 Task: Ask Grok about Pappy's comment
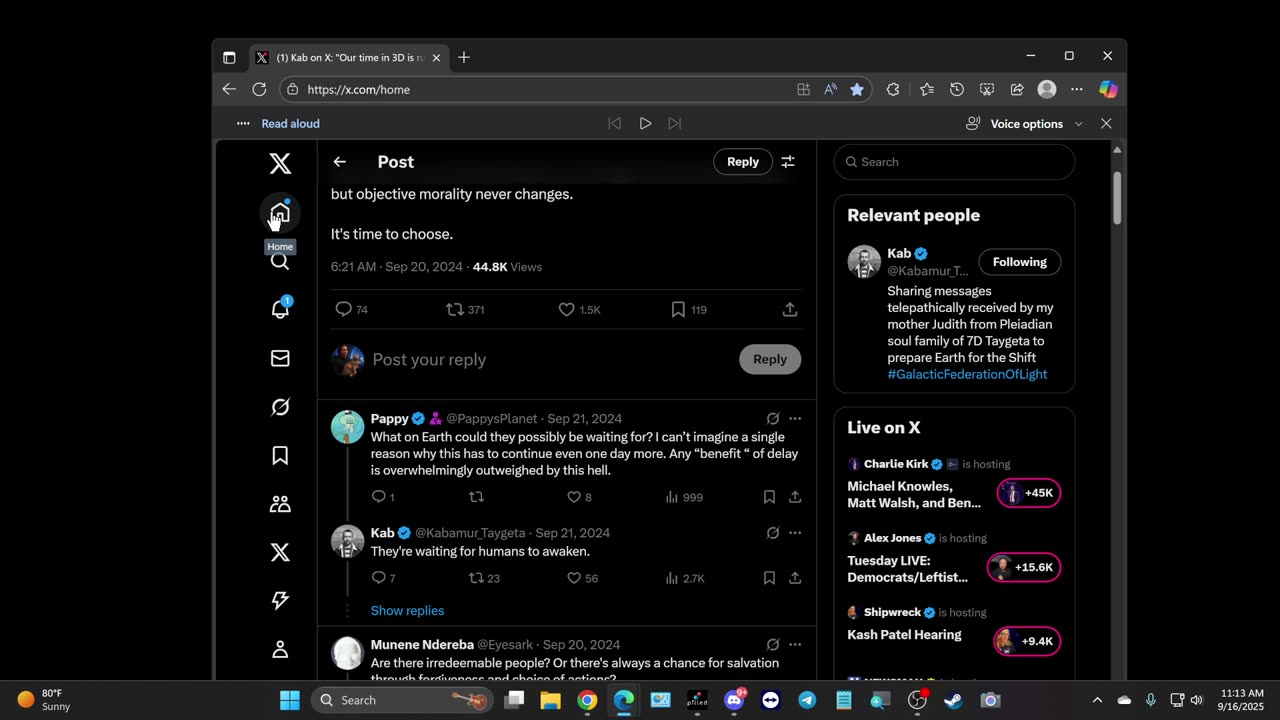[x=773, y=419]
